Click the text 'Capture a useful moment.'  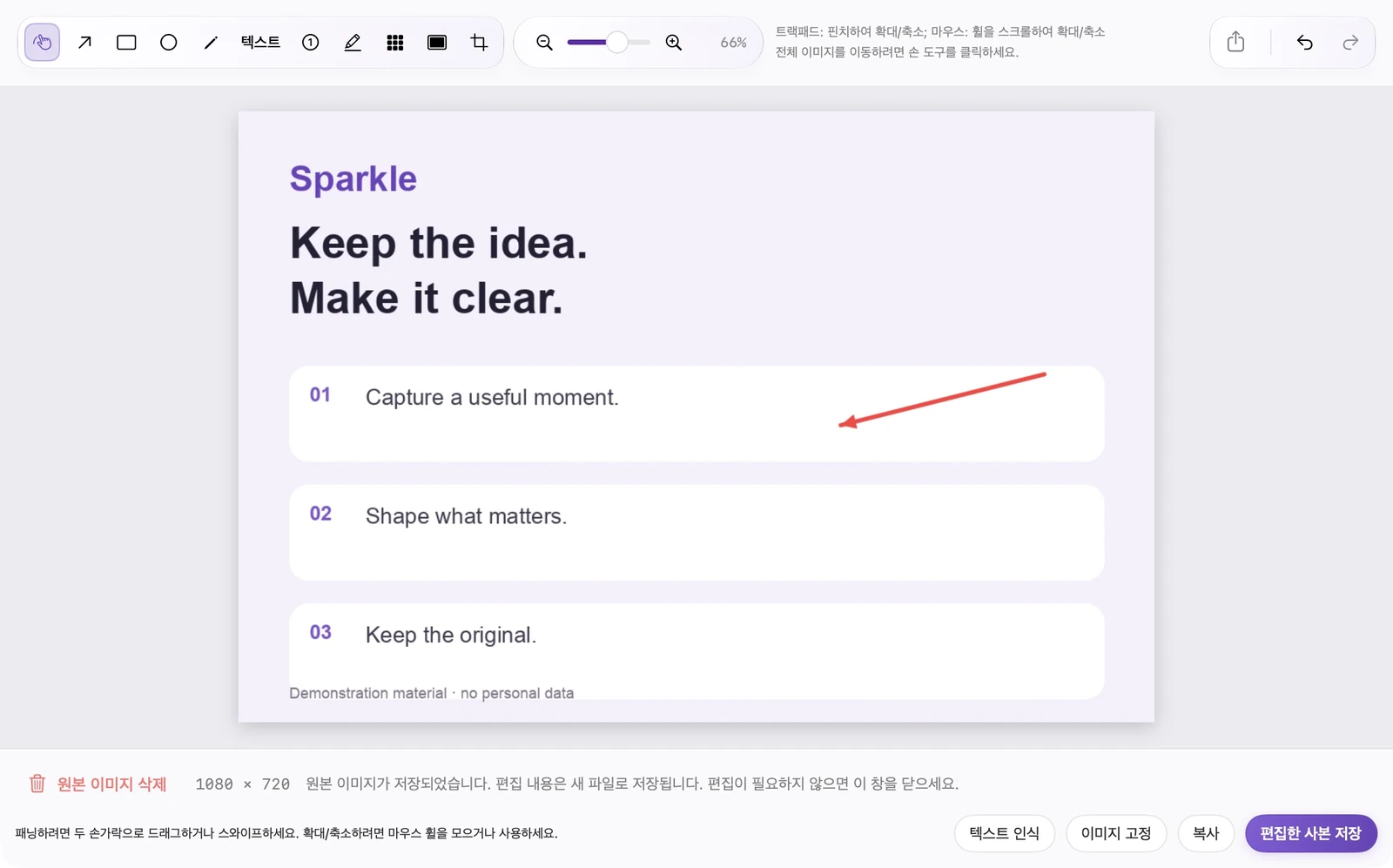[492, 397]
